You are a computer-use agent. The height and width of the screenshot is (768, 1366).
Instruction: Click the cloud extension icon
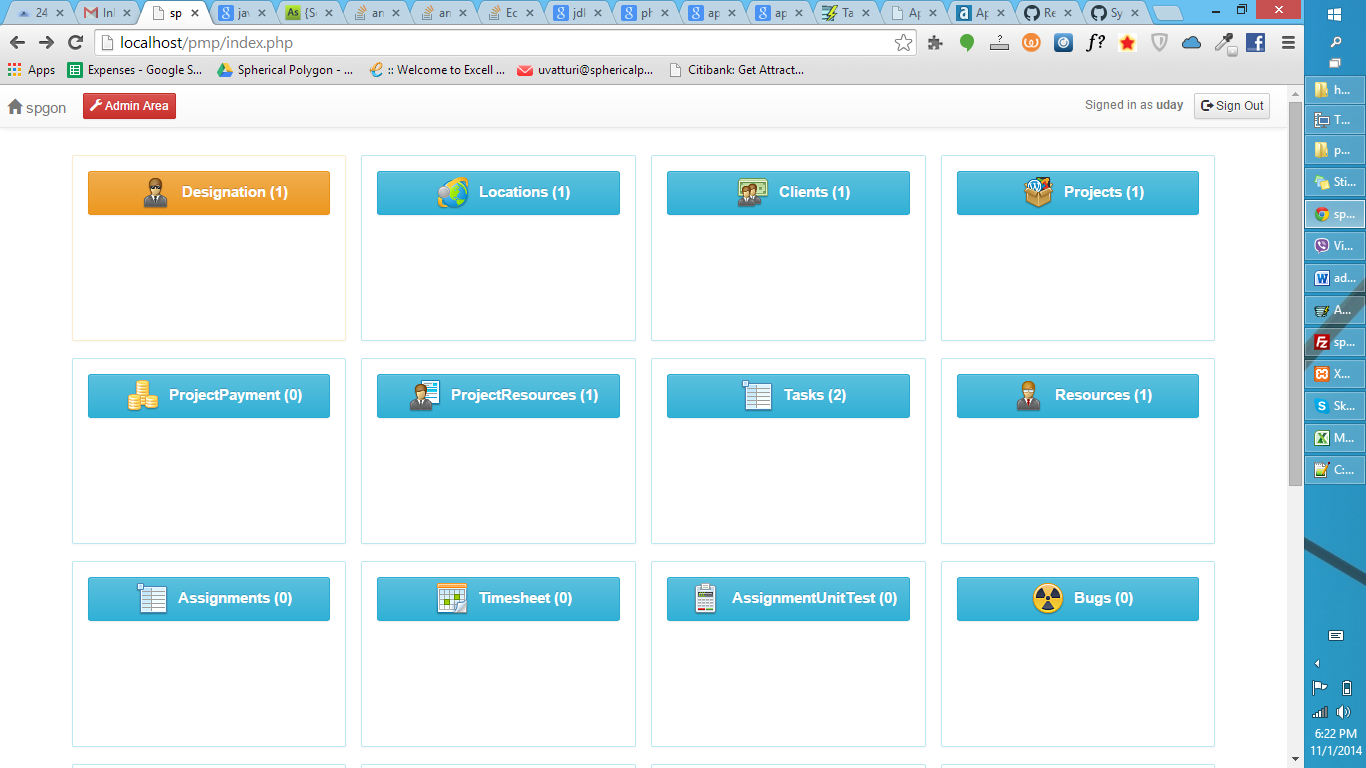click(x=1191, y=43)
